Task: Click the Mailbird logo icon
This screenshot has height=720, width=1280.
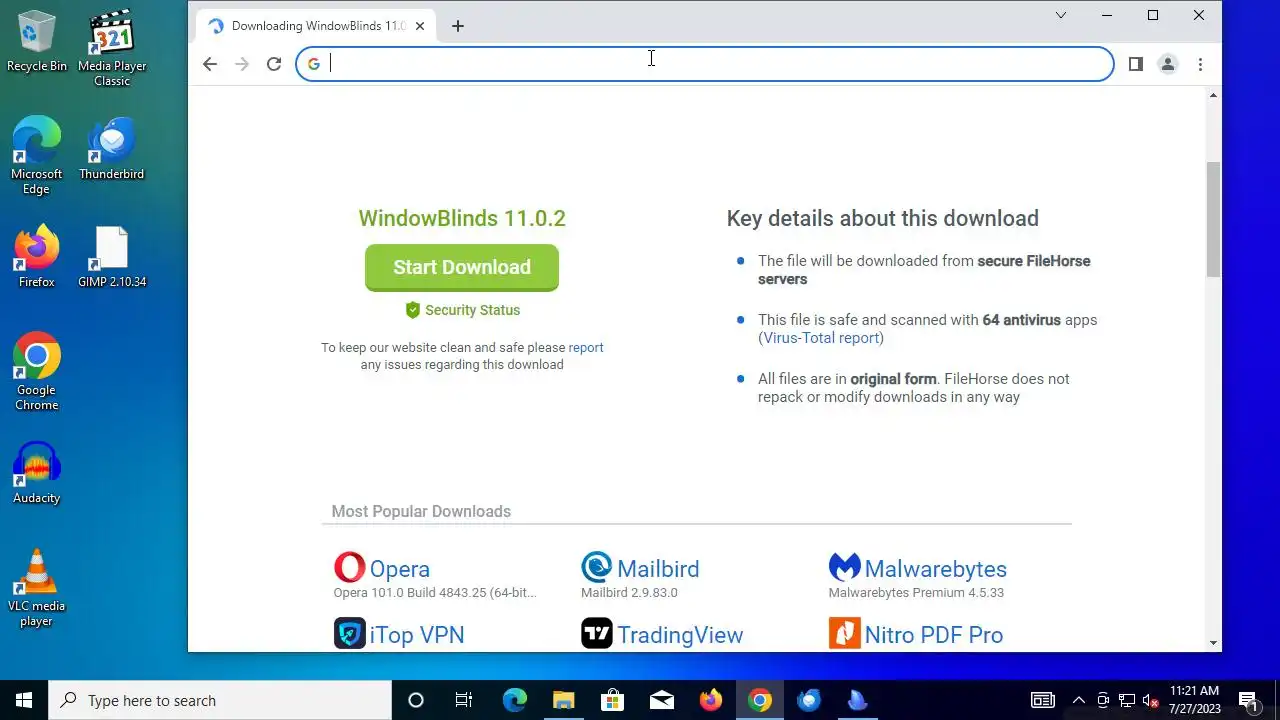Action: 597,568
